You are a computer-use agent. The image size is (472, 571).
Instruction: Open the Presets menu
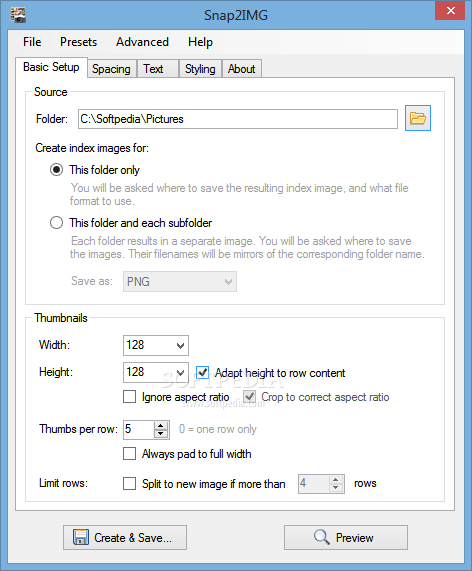tap(78, 42)
